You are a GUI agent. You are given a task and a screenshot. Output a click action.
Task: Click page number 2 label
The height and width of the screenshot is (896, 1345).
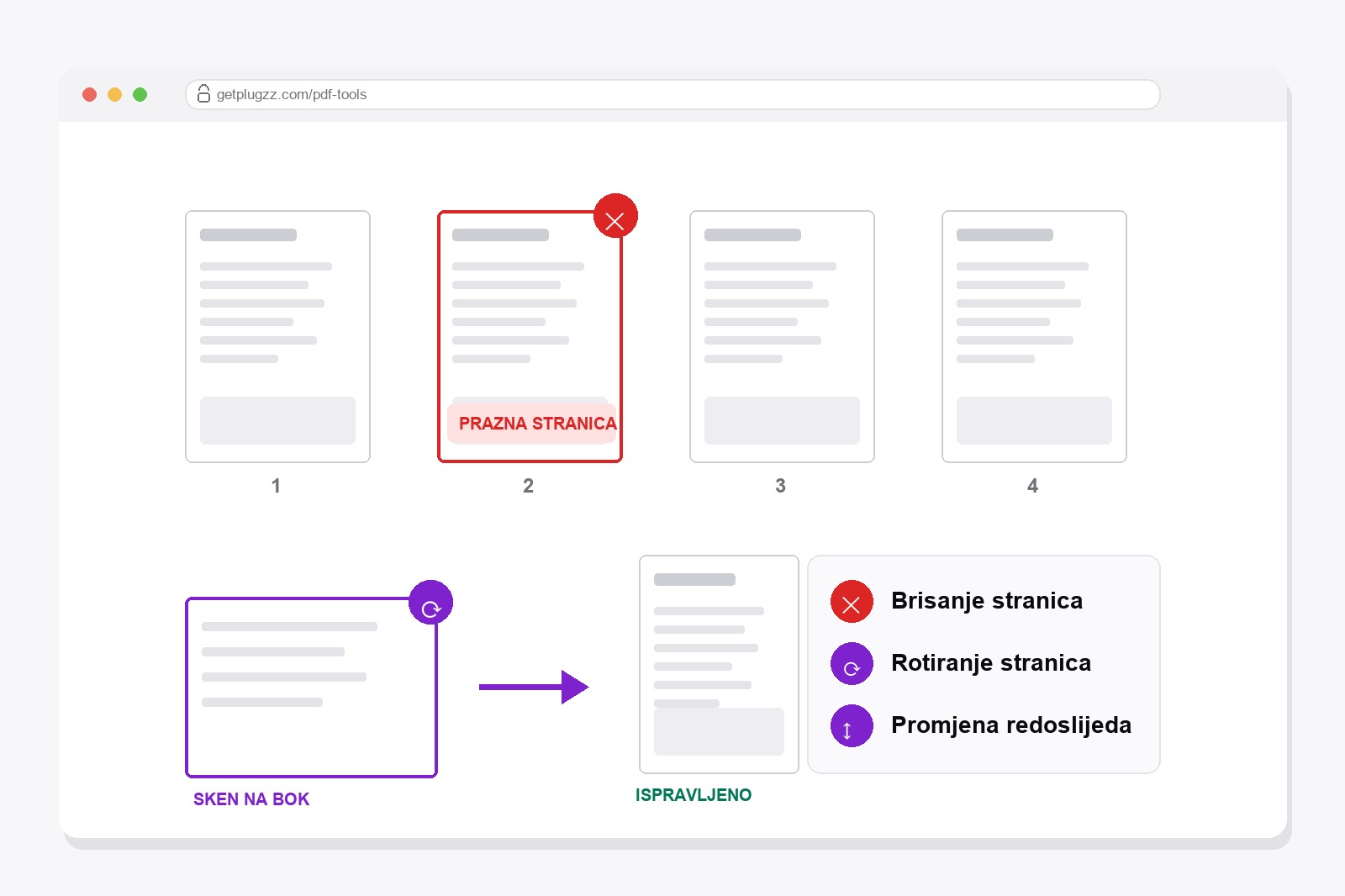click(x=528, y=486)
